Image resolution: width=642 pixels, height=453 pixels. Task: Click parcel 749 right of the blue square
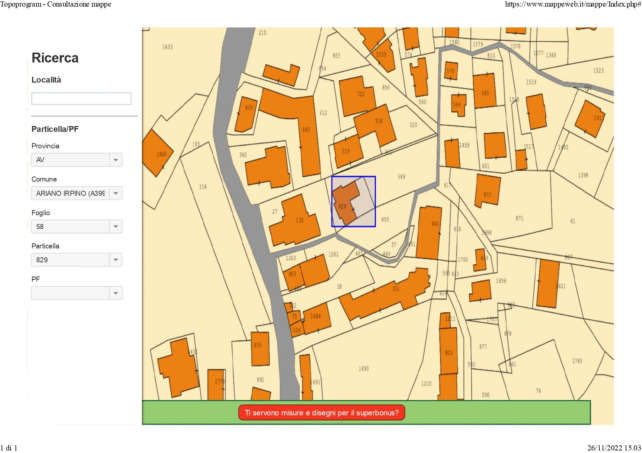click(402, 177)
